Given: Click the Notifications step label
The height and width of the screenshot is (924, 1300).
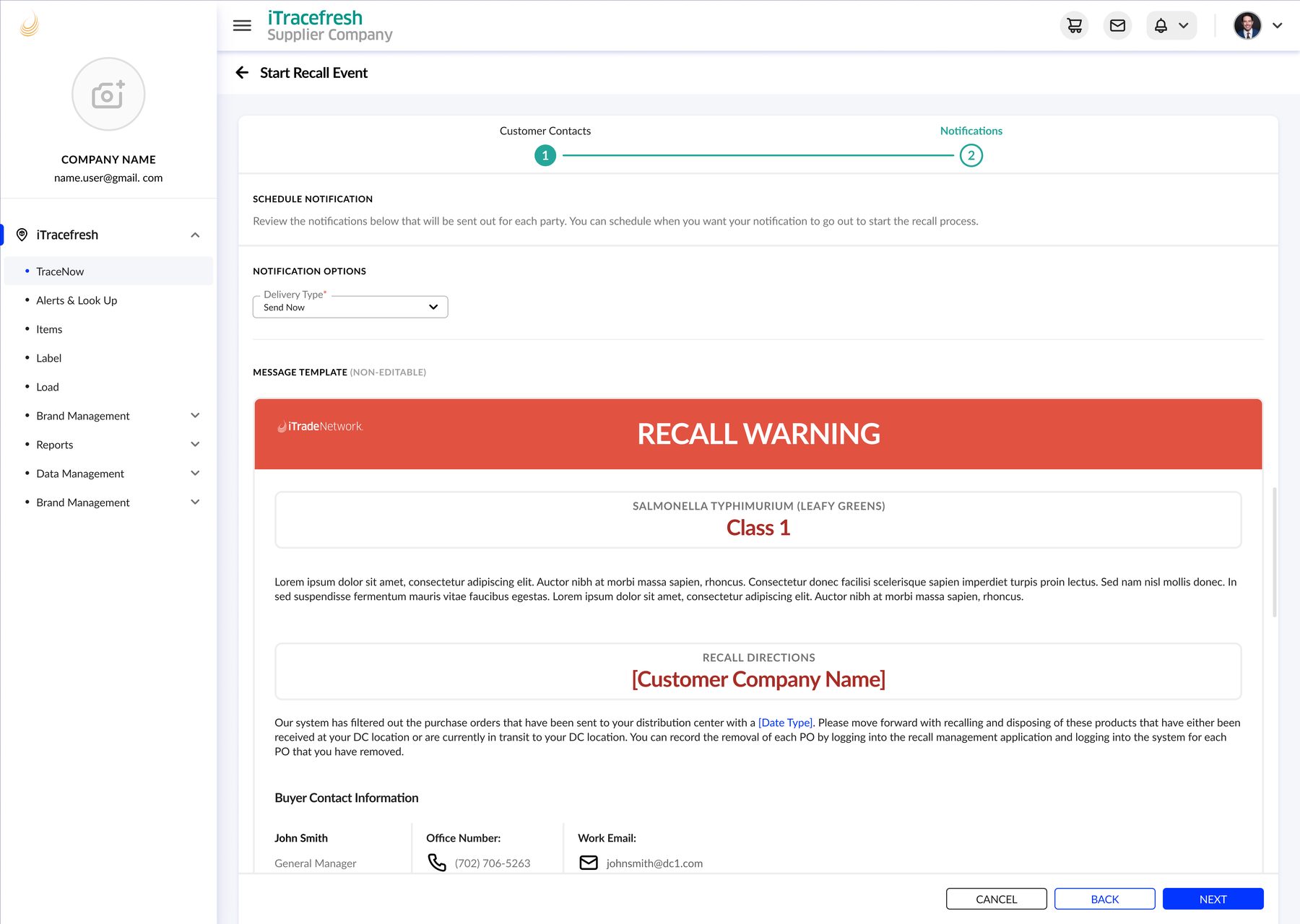Looking at the screenshot, I should tap(971, 131).
